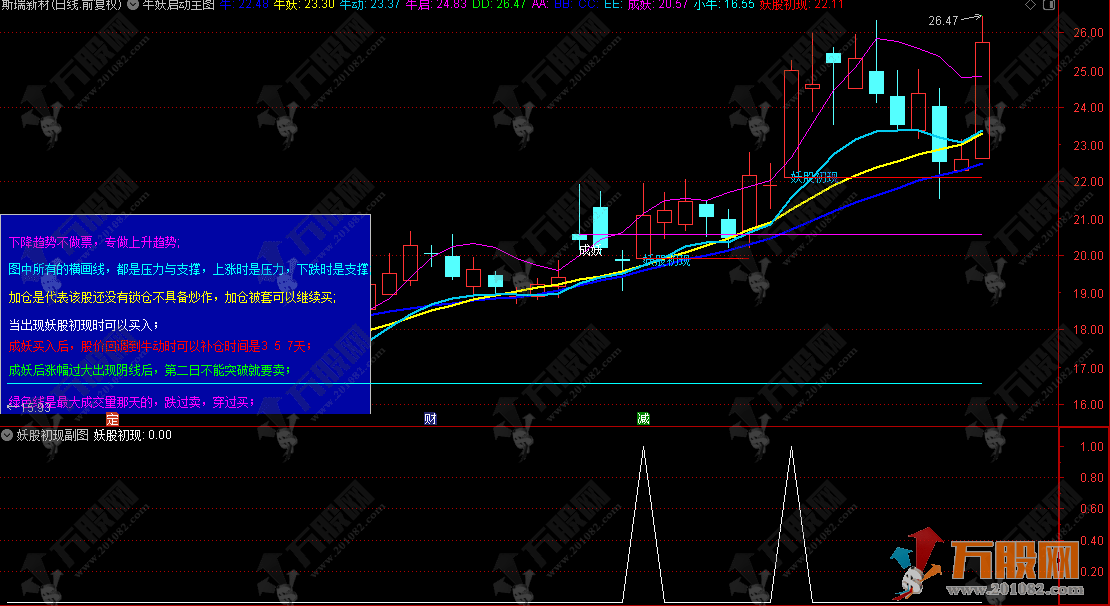Click the last red candlestick on the right
The image size is (1110, 606).
[x=982, y=100]
